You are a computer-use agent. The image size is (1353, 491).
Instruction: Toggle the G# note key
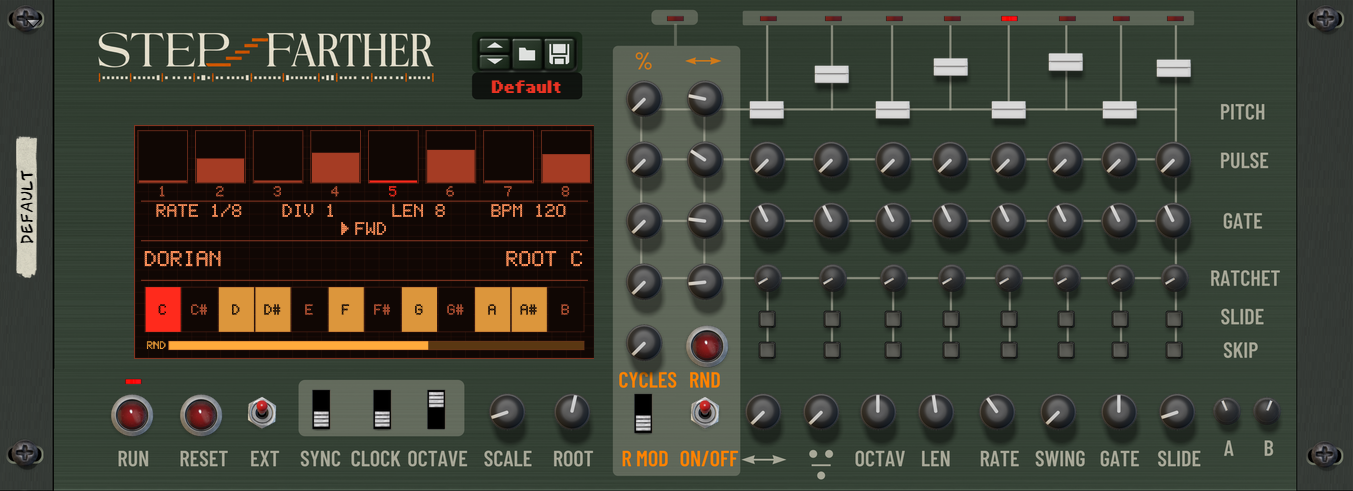pyautogui.click(x=455, y=309)
